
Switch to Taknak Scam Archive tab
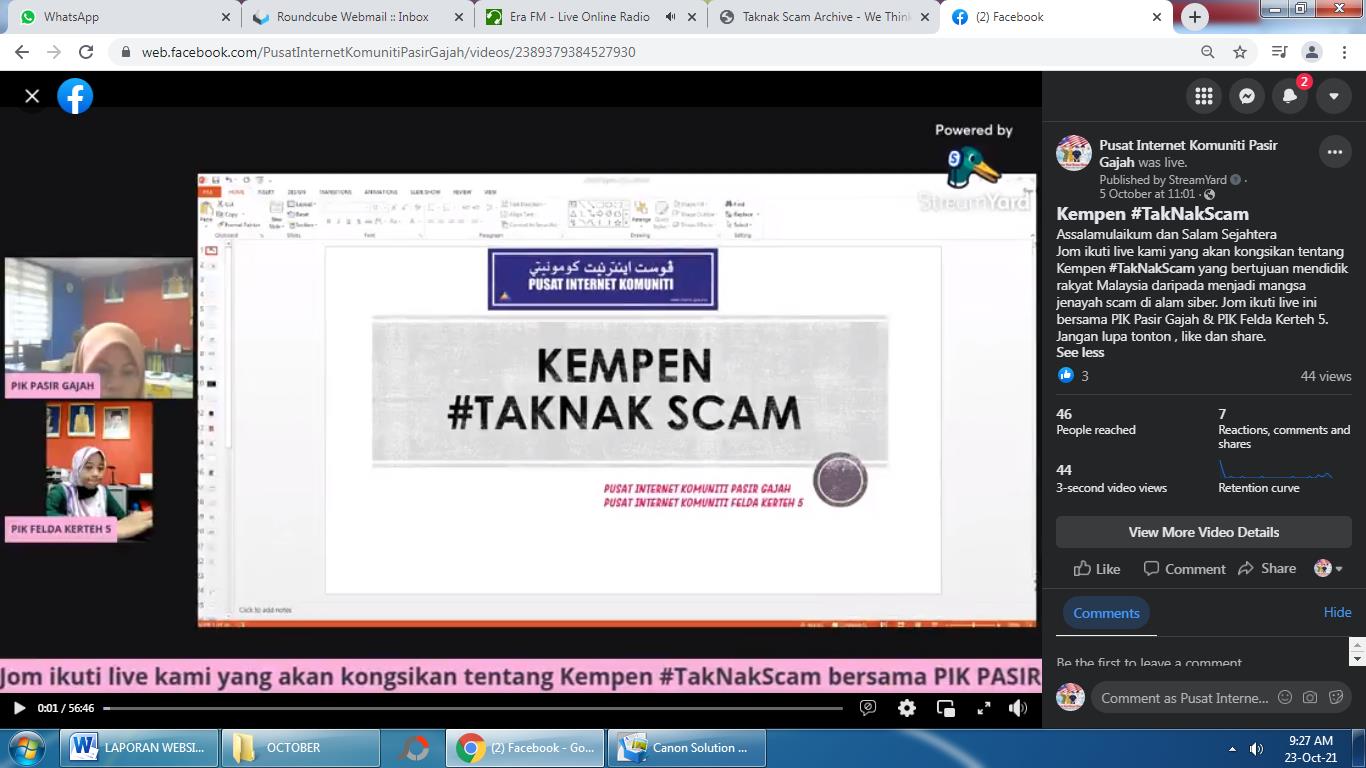point(825,17)
